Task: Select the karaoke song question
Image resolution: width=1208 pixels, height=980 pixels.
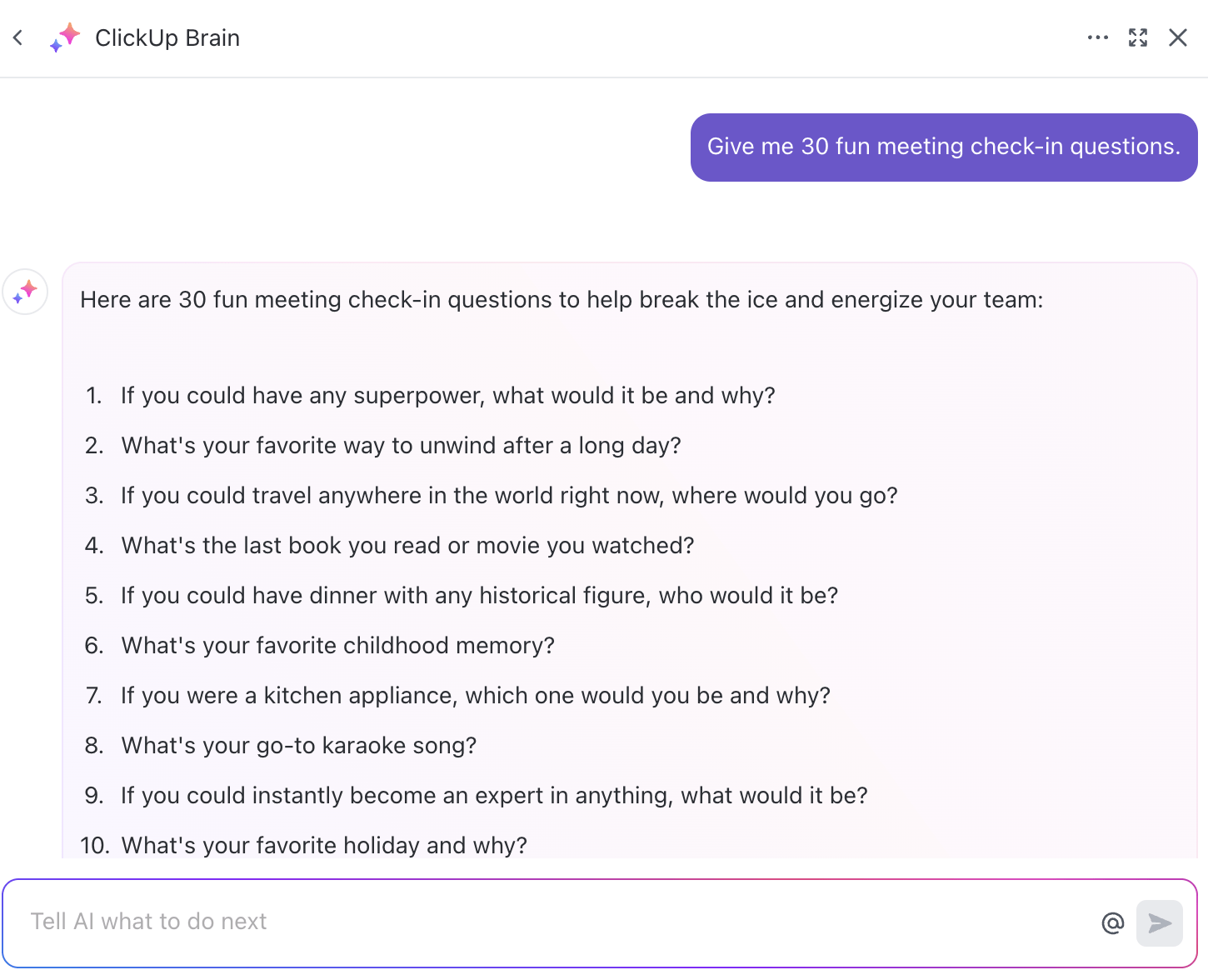Action: [298, 745]
